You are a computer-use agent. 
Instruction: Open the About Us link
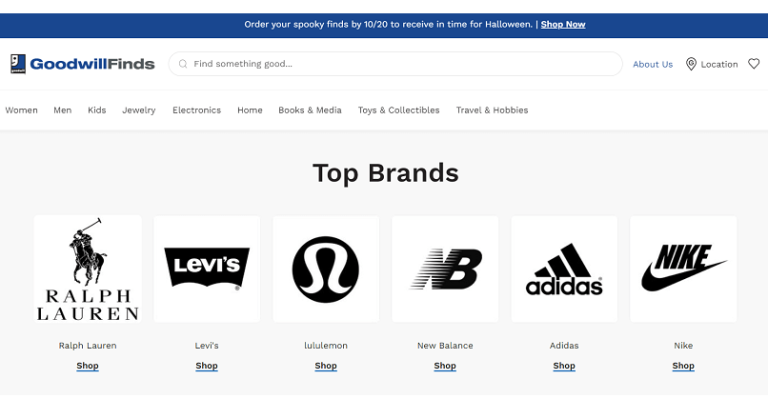click(652, 64)
